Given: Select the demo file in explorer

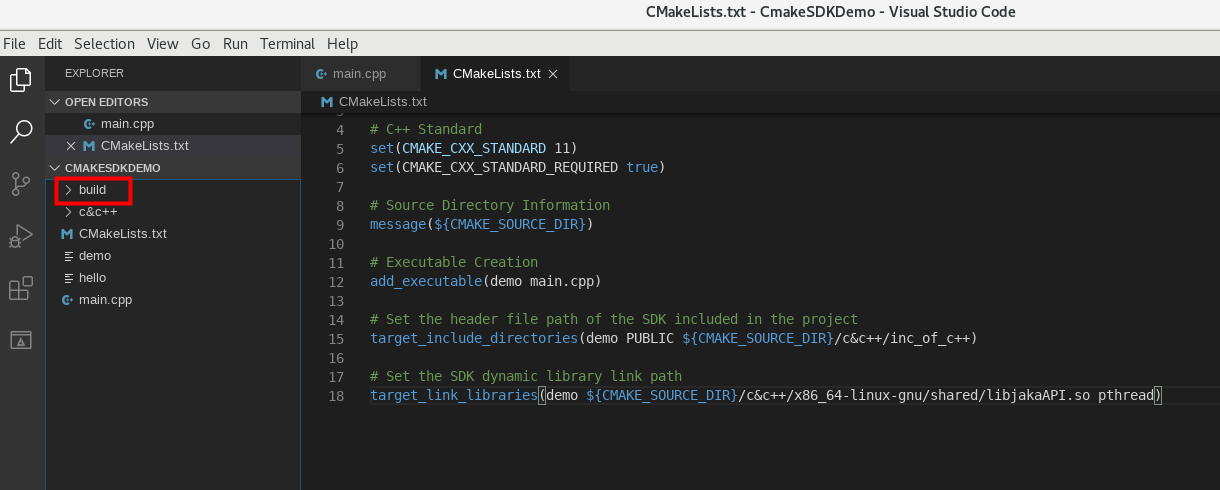Looking at the screenshot, I should (94, 256).
